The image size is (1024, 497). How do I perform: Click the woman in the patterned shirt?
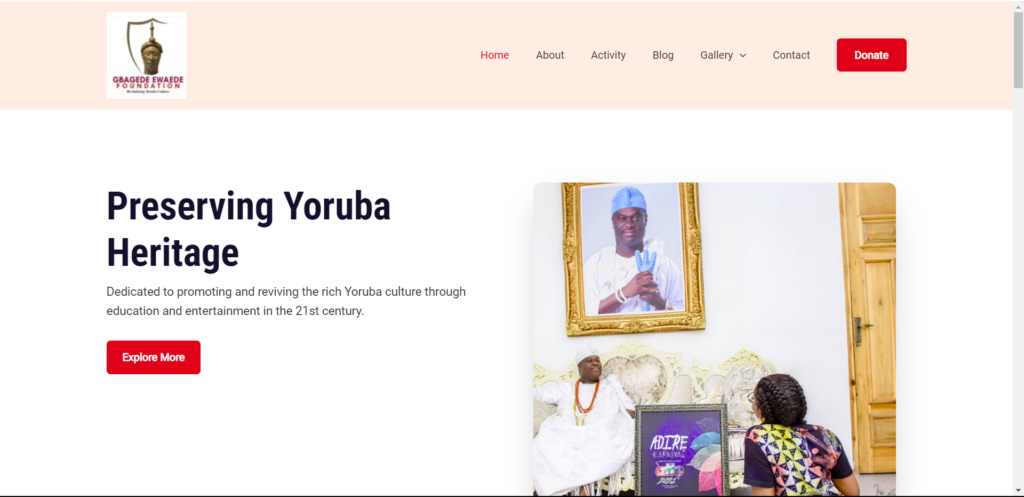coord(797,436)
